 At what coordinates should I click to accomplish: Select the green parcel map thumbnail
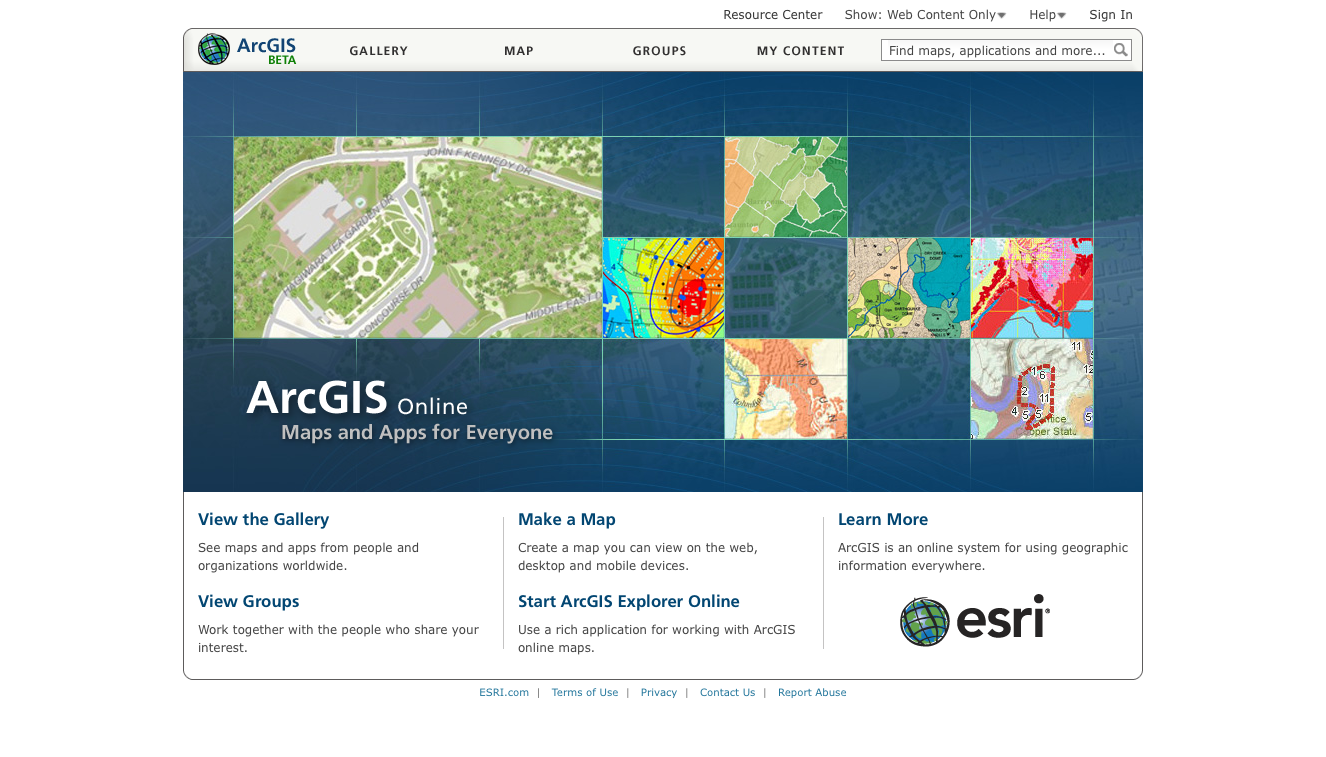point(786,187)
